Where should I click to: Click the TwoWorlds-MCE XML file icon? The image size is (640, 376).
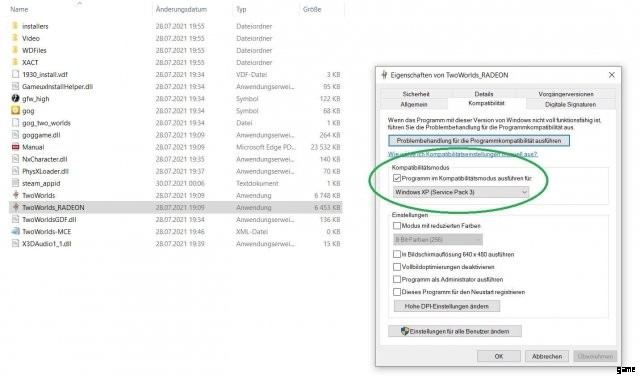15,231
